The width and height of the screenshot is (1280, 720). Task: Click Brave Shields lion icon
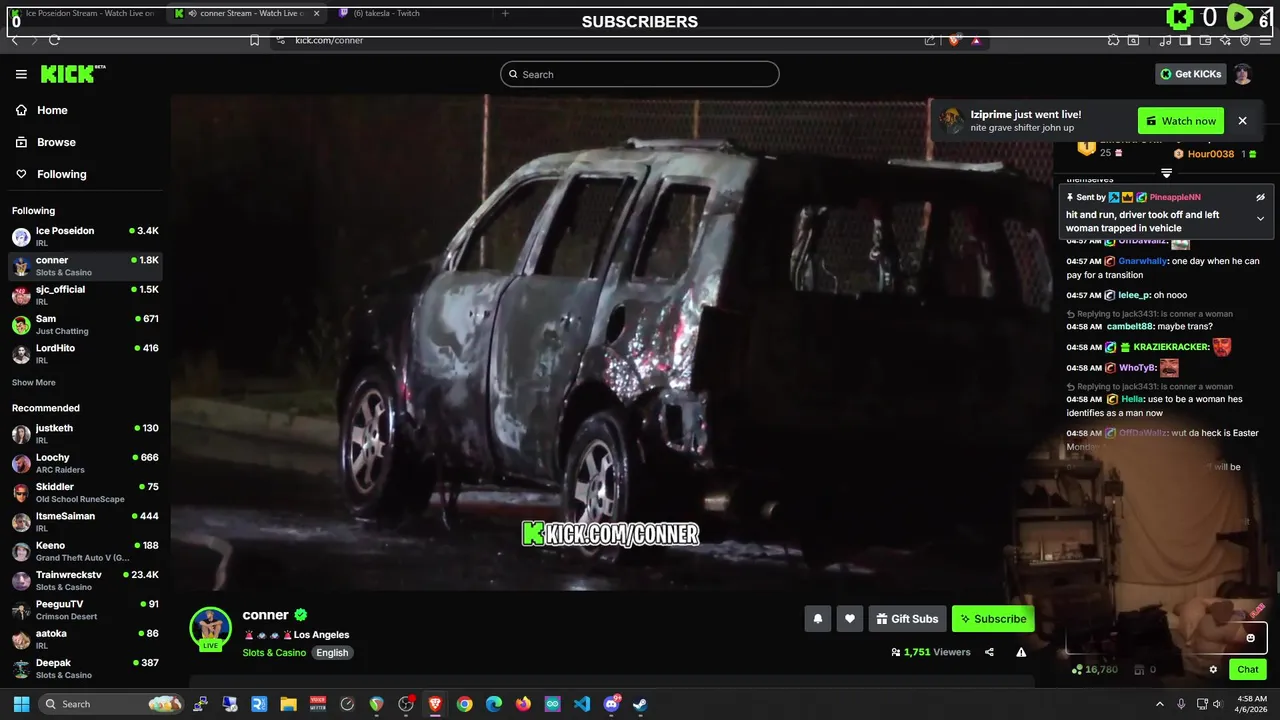(x=954, y=40)
